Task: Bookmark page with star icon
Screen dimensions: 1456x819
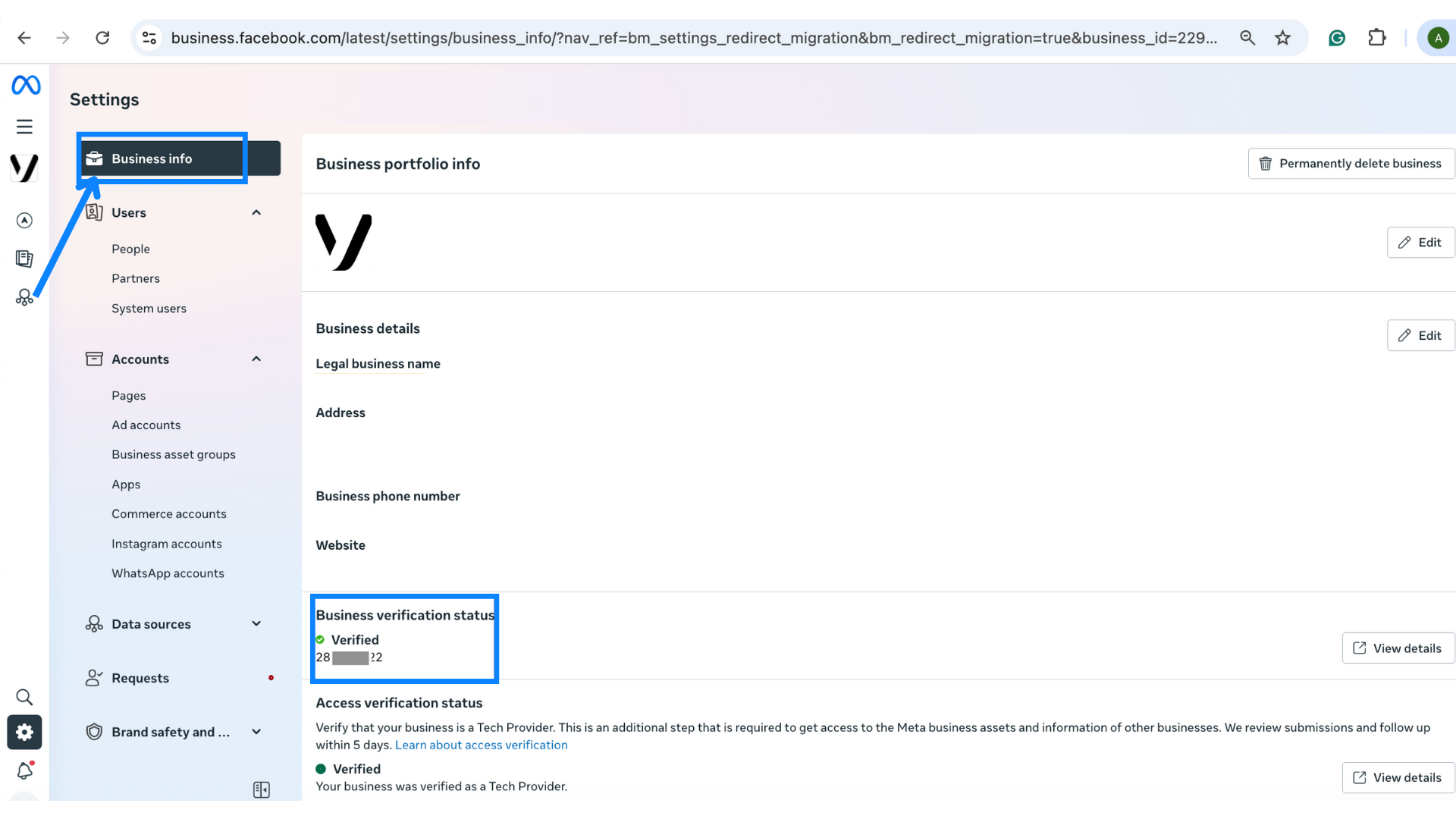Action: click(x=1282, y=38)
